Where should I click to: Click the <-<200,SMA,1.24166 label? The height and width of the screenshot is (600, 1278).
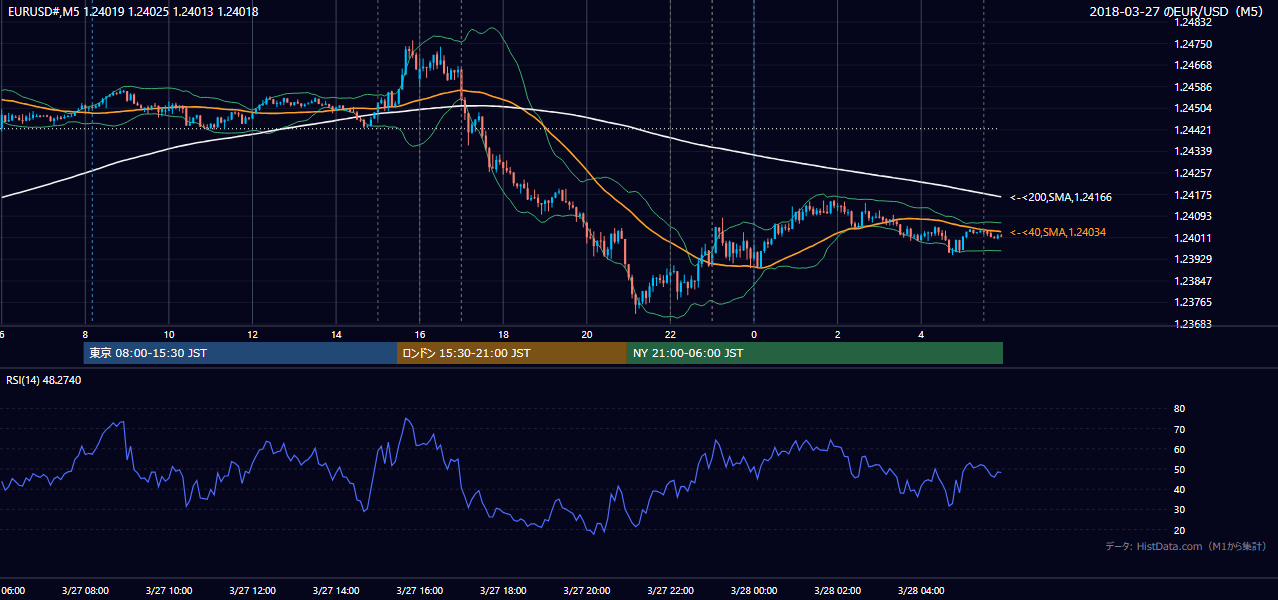click(x=1060, y=197)
